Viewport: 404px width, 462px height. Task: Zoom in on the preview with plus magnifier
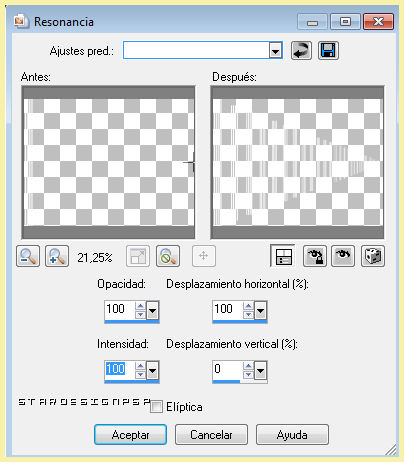point(57,256)
